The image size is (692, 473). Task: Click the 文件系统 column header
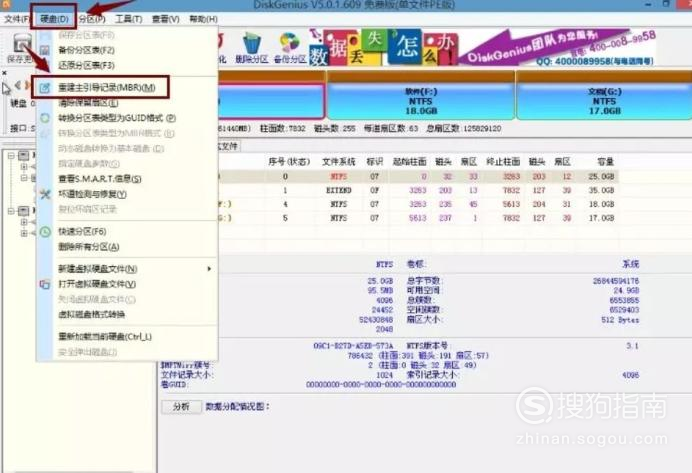[x=338, y=162]
